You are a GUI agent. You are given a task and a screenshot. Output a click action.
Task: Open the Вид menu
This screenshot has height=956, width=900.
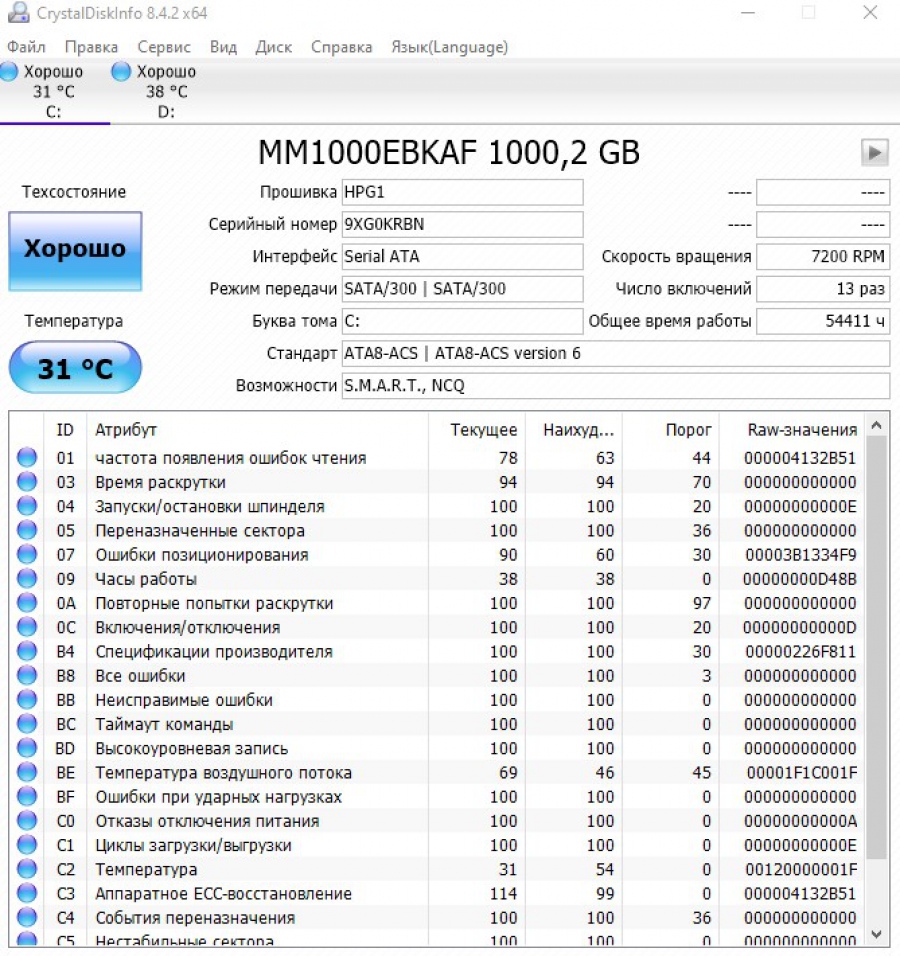tap(222, 47)
